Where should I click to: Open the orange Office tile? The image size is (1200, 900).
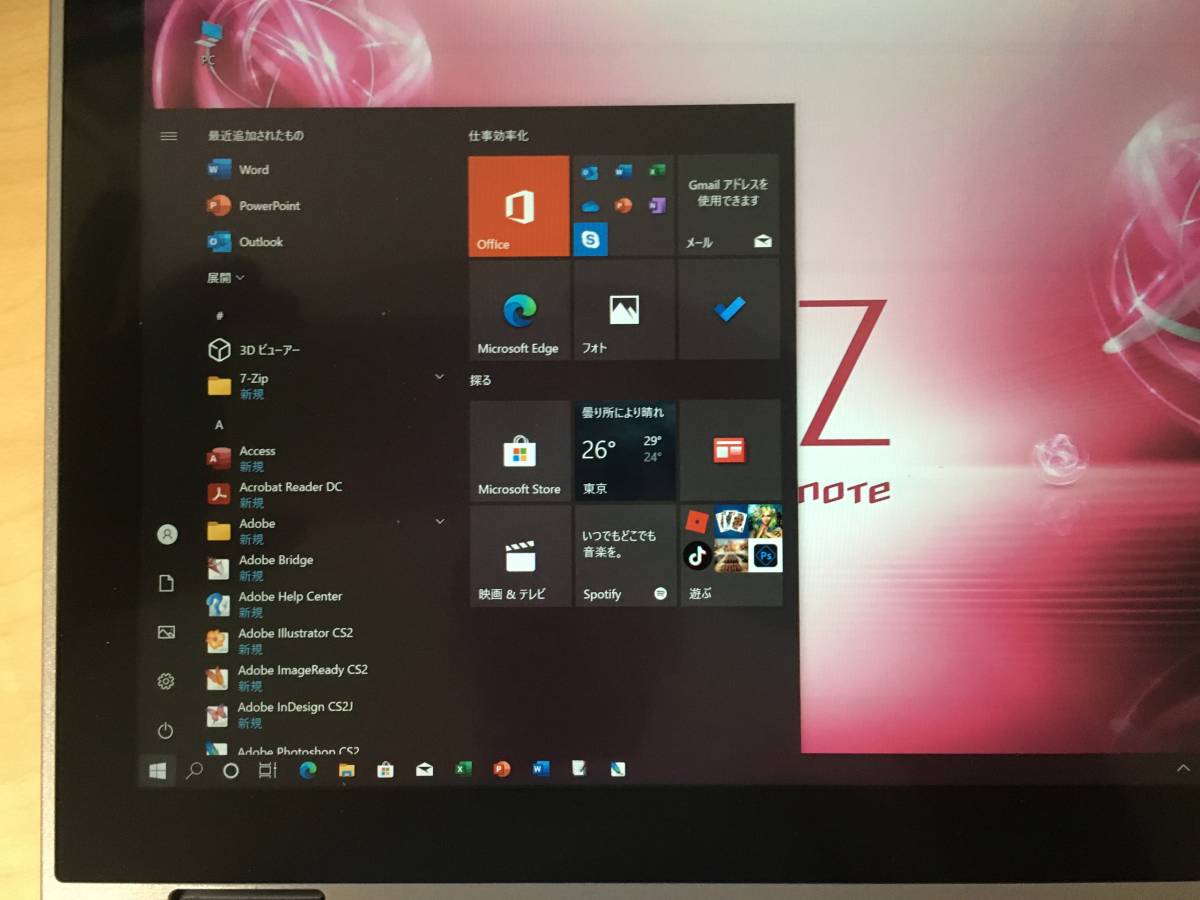coord(518,206)
